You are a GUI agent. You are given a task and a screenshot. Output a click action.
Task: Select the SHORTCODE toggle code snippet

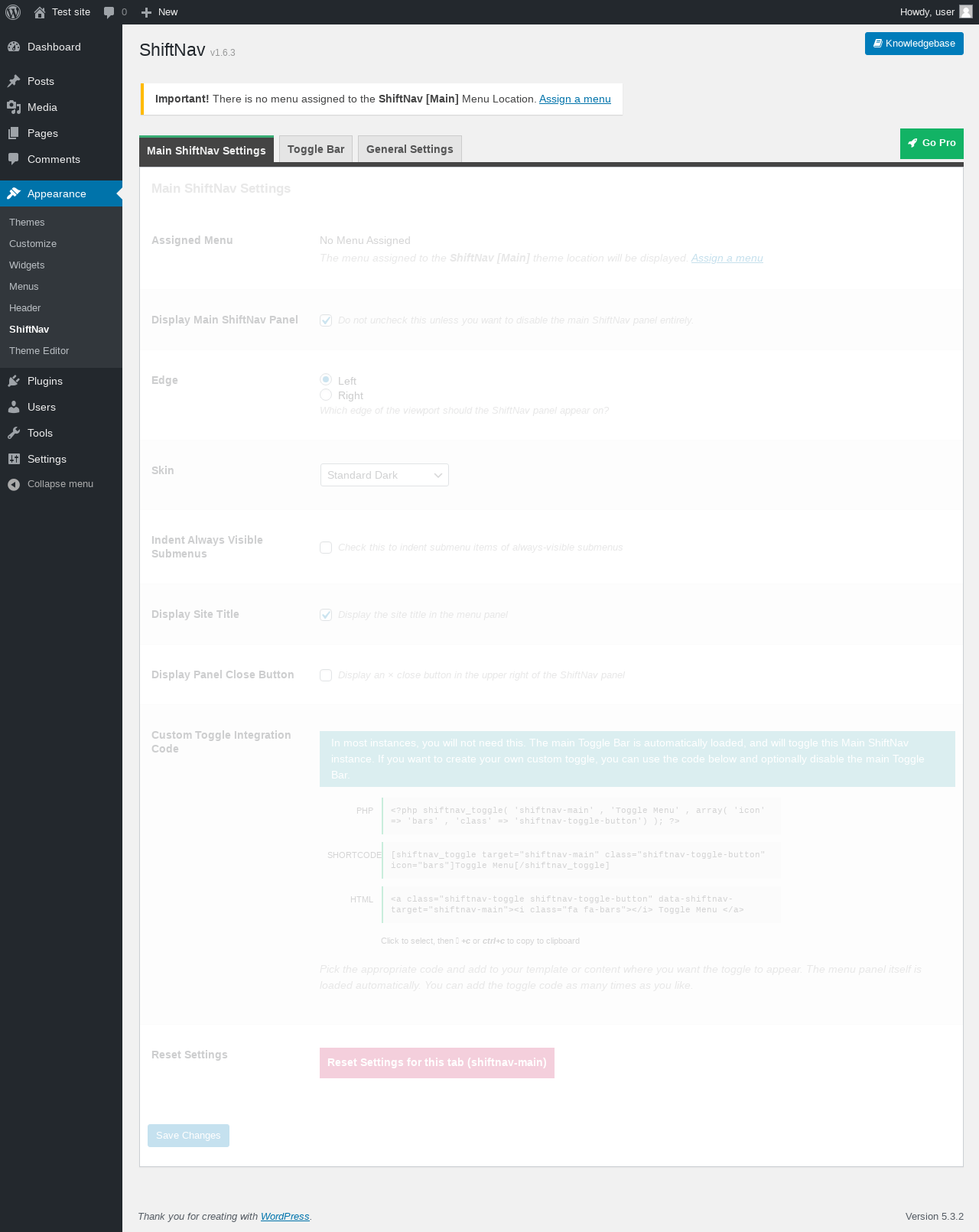pyautogui.click(x=581, y=860)
